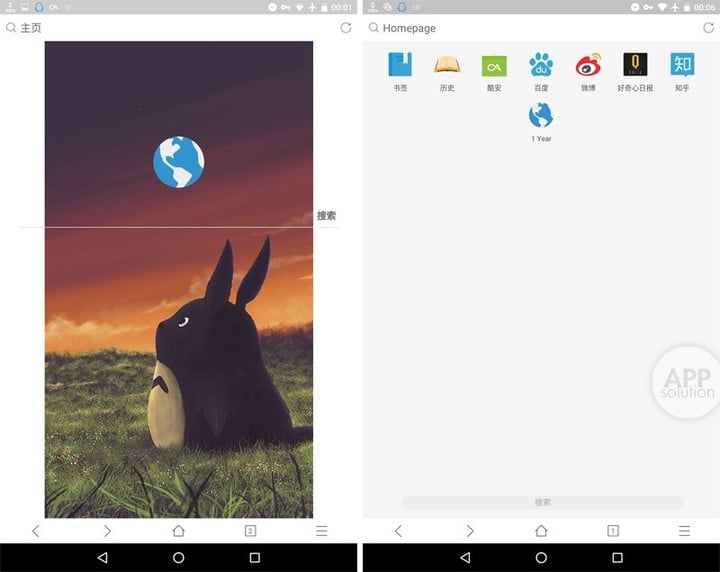Go back in left browser toolbar

point(36,531)
